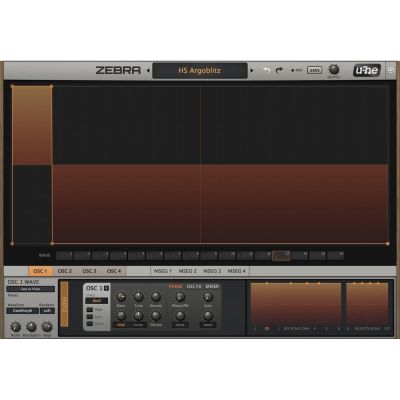Open the OSC 1 module dropdown arrow

(107, 288)
